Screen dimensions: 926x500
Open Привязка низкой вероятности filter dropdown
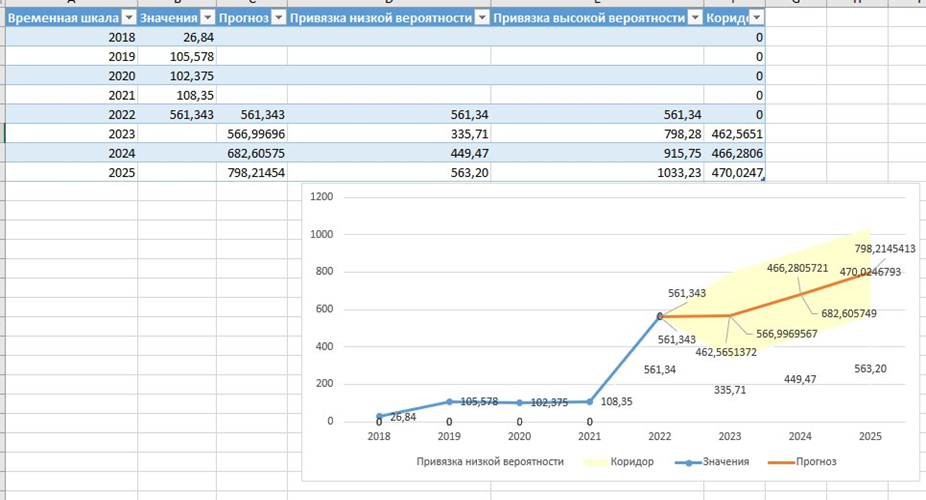(481, 19)
